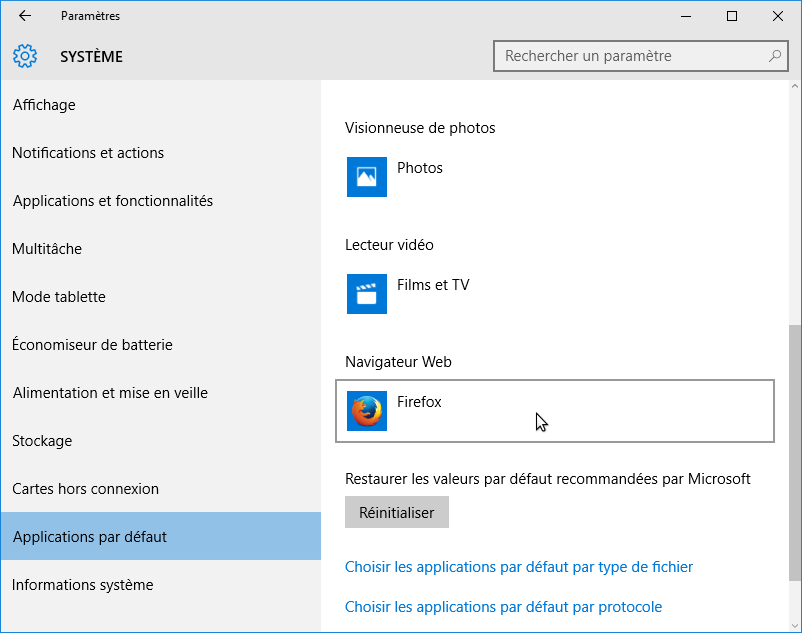
Task: Choose default apps by protocol link
Action: (503, 607)
